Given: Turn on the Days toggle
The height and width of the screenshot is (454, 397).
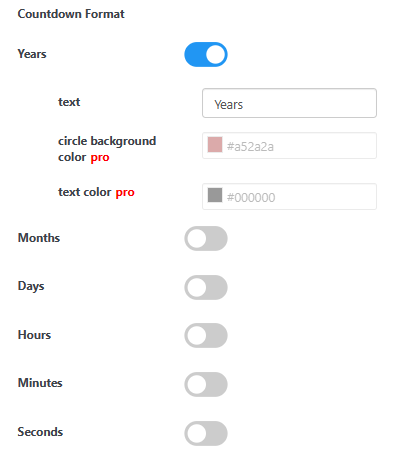Looking at the screenshot, I should 206,287.
